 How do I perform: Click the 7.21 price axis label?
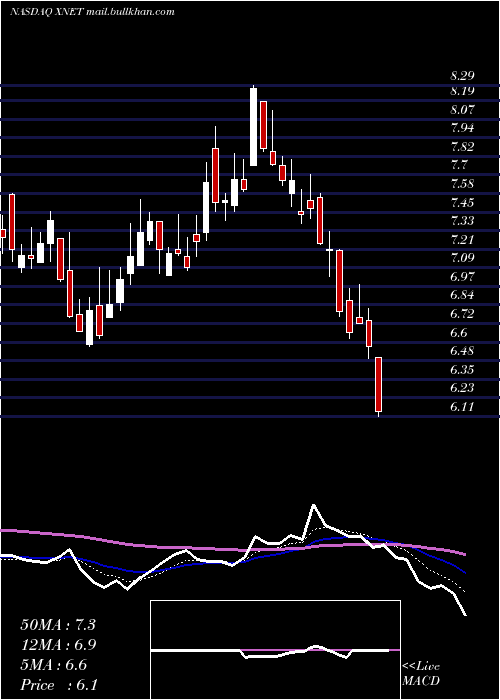pyautogui.click(x=462, y=240)
